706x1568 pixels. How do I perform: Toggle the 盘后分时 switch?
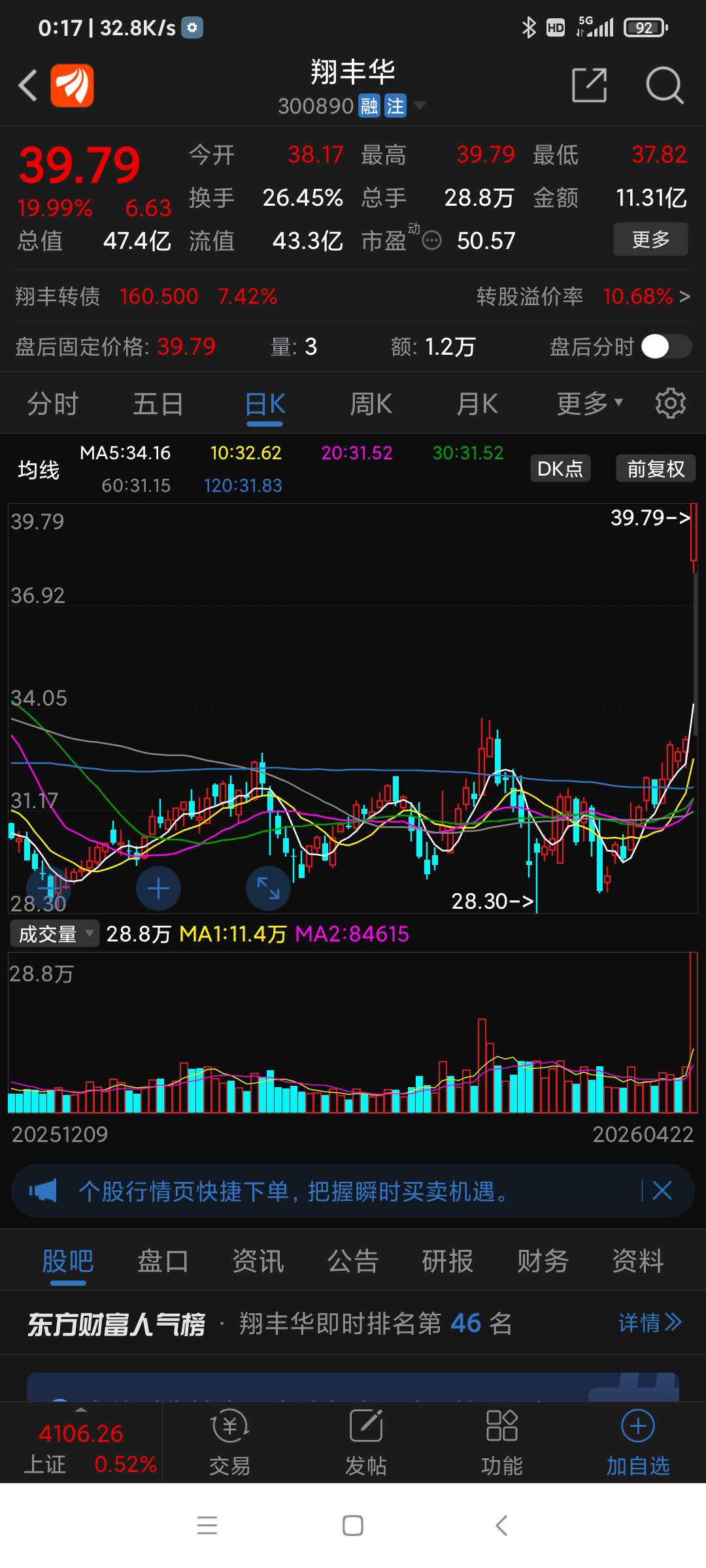666,346
